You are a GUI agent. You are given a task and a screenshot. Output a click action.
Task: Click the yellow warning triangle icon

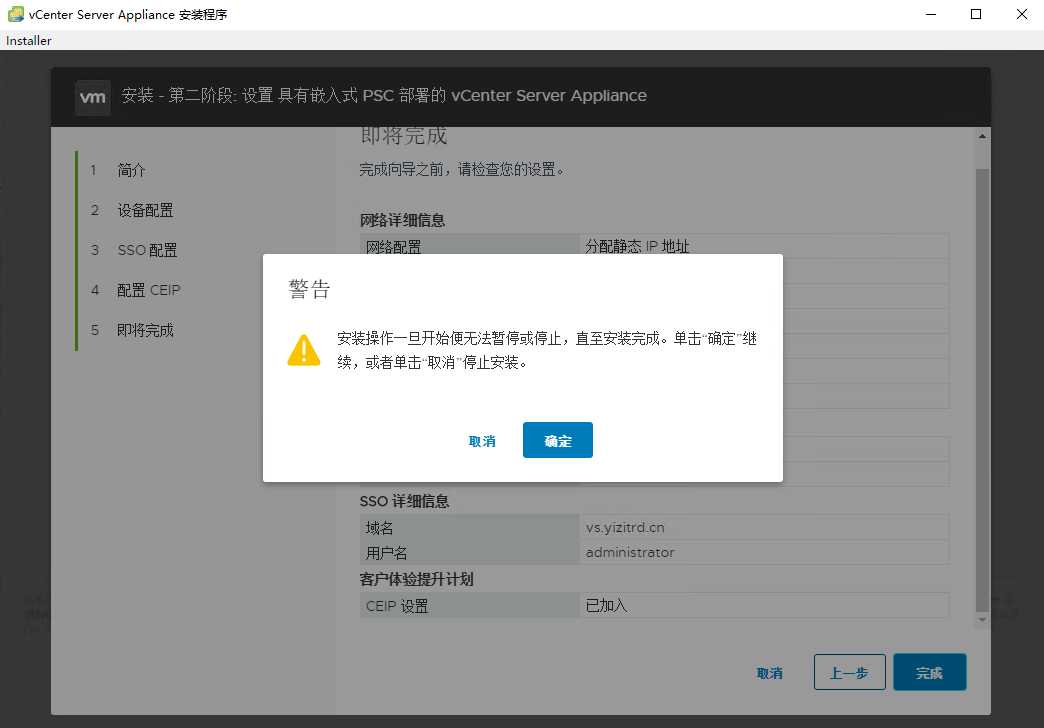click(x=303, y=351)
